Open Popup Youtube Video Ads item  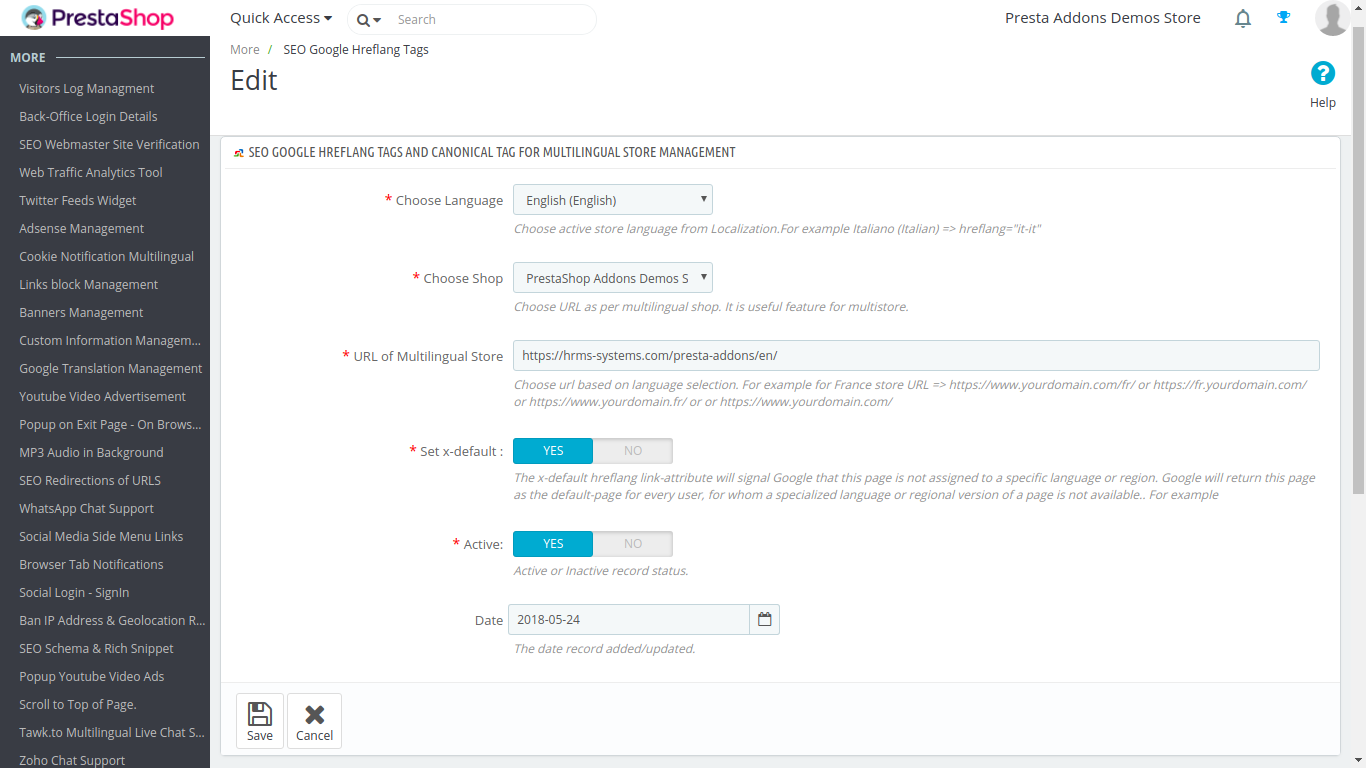[92, 676]
